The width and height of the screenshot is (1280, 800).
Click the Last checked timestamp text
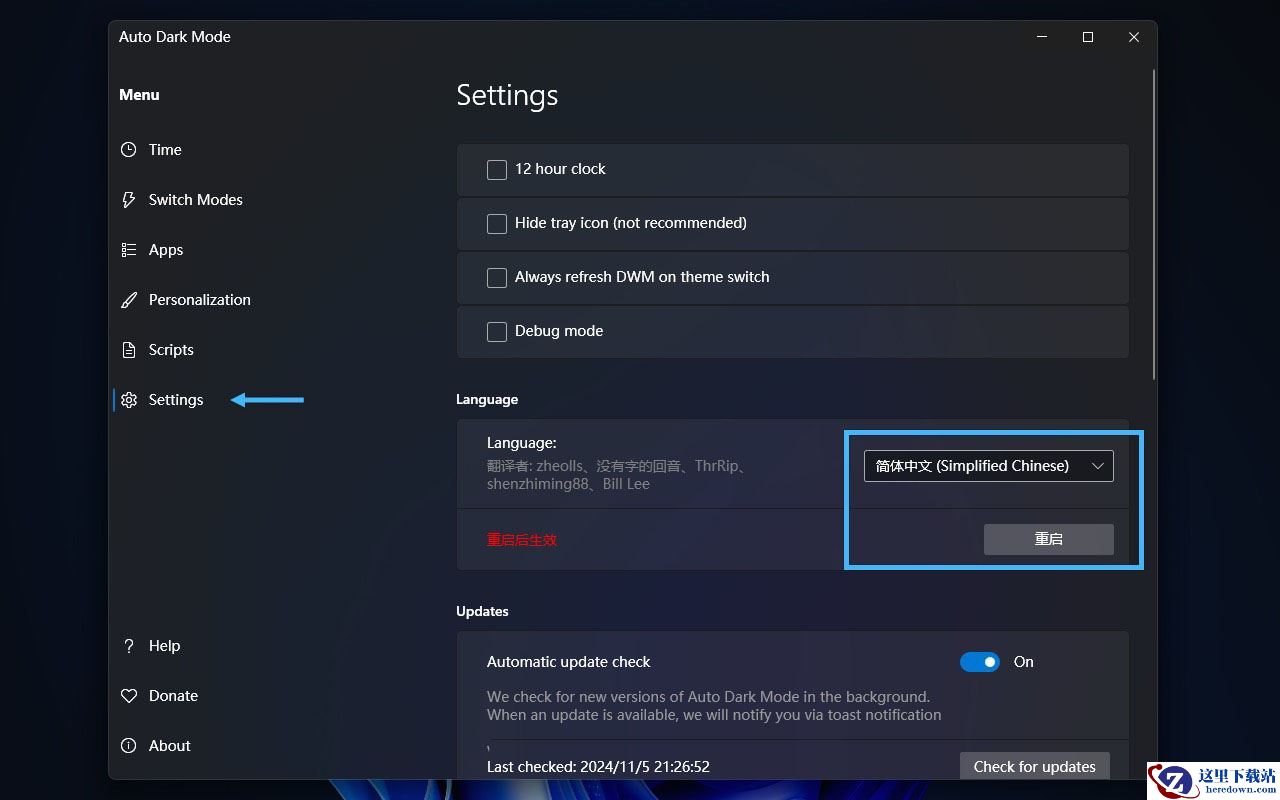point(598,767)
